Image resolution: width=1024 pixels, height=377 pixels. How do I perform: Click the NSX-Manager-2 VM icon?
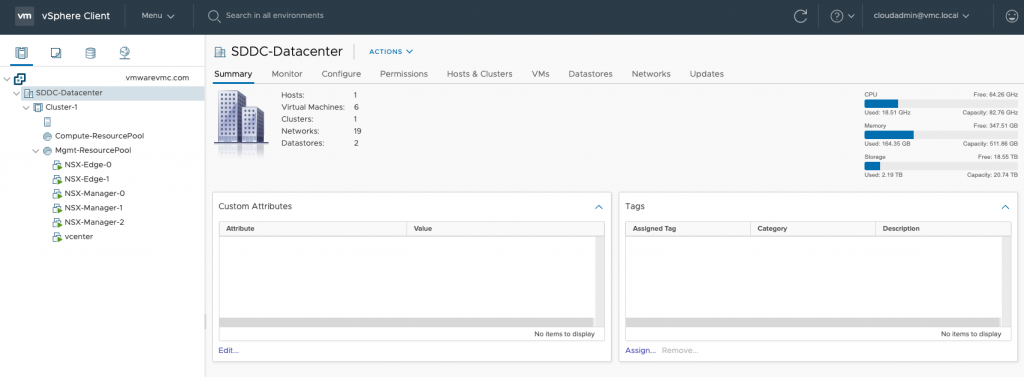(x=56, y=222)
